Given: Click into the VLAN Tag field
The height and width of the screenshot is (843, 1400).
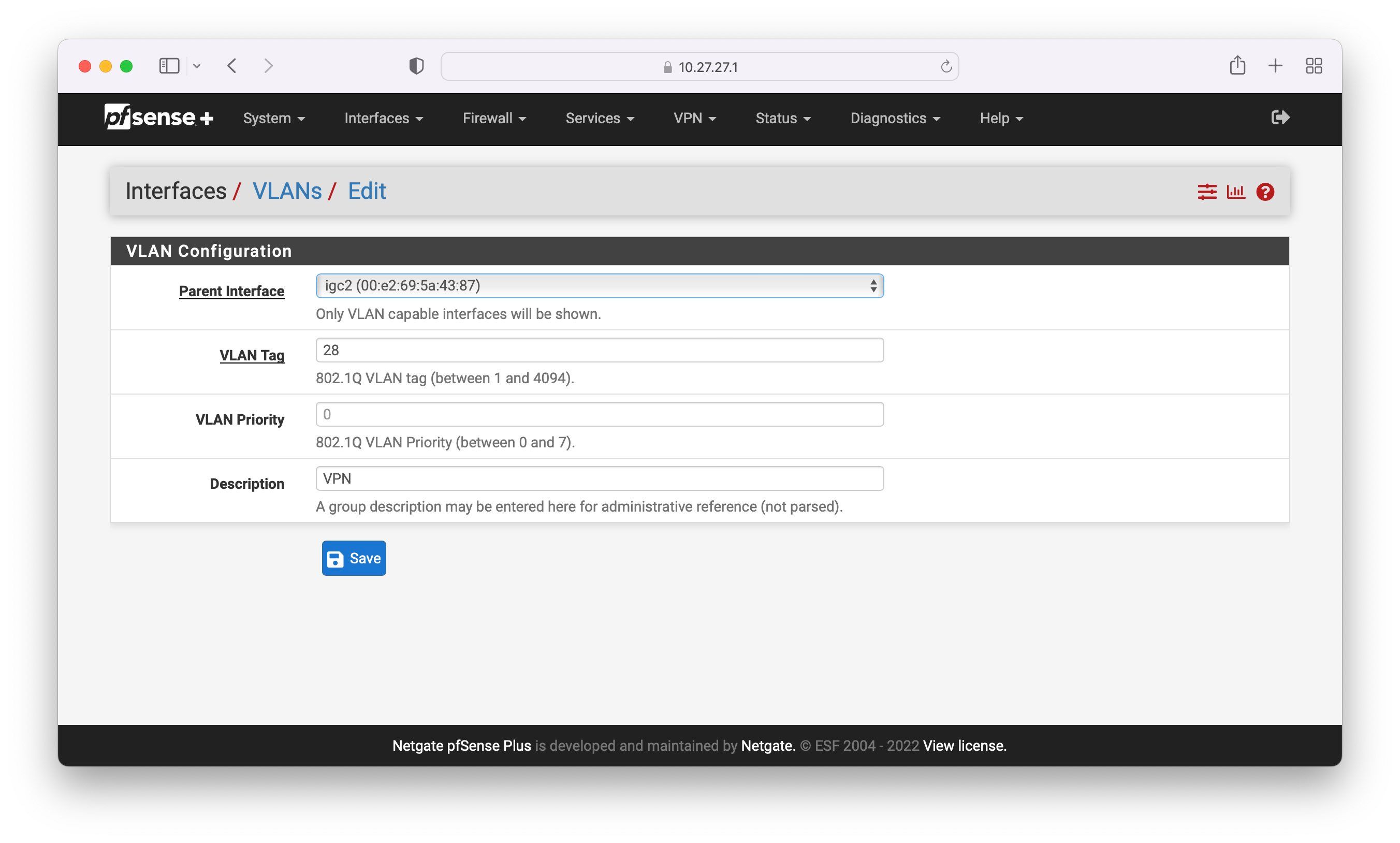Looking at the screenshot, I should coord(599,350).
